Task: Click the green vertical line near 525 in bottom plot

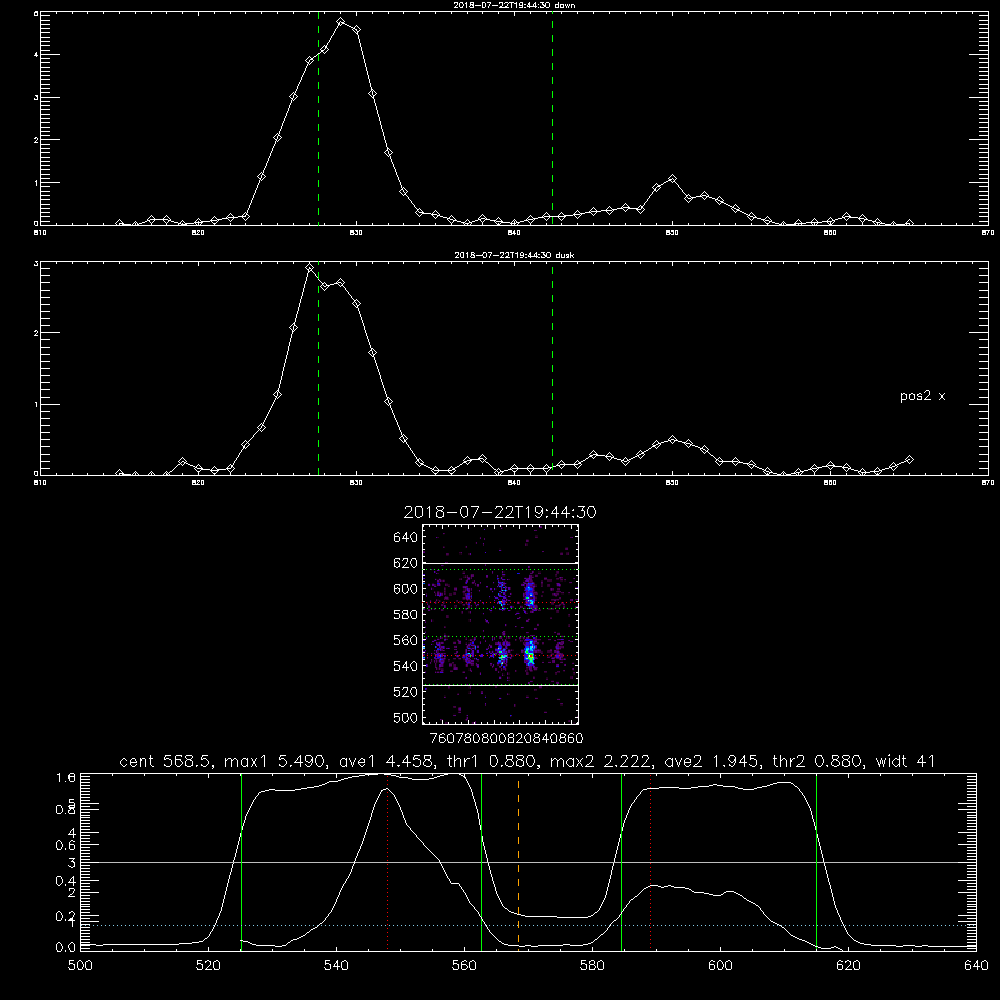Action: coord(241,861)
